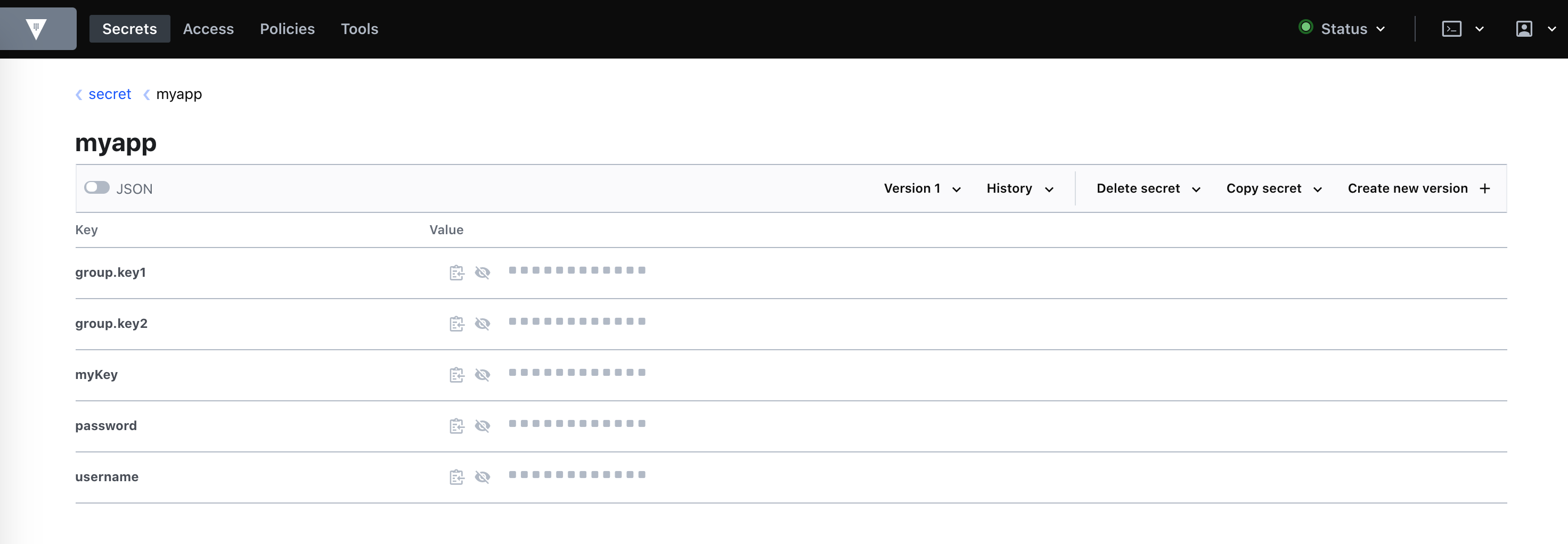Expand the Delete secret dropdown
Image resolution: width=1568 pixels, height=544 pixels.
tap(1147, 188)
